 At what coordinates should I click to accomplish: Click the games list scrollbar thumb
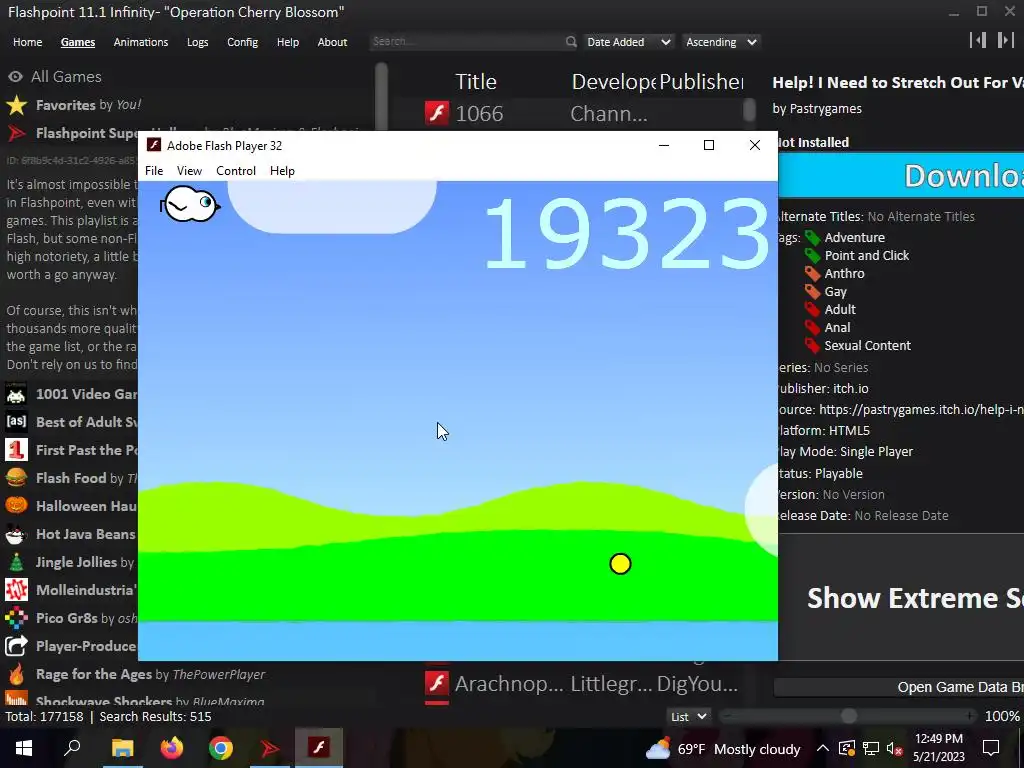click(x=750, y=110)
